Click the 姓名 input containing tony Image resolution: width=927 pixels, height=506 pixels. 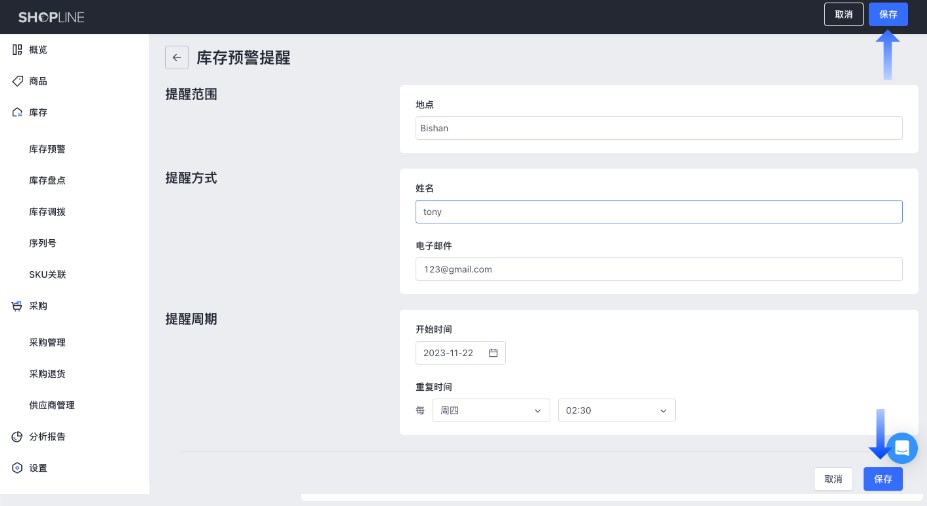658,212
